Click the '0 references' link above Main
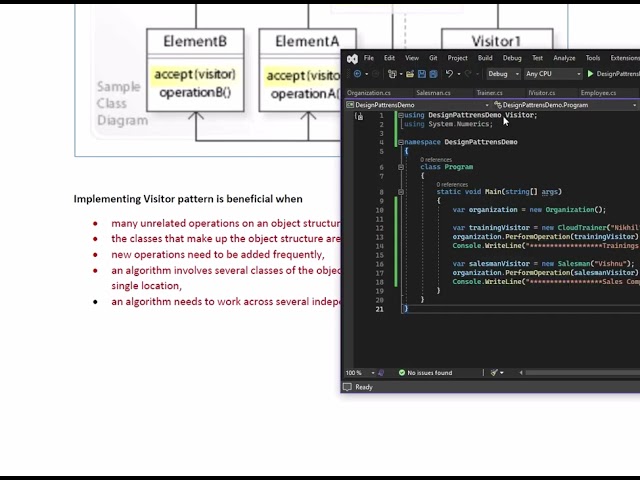This screenshot has height=480, width=640. click(x=452, y=184)
